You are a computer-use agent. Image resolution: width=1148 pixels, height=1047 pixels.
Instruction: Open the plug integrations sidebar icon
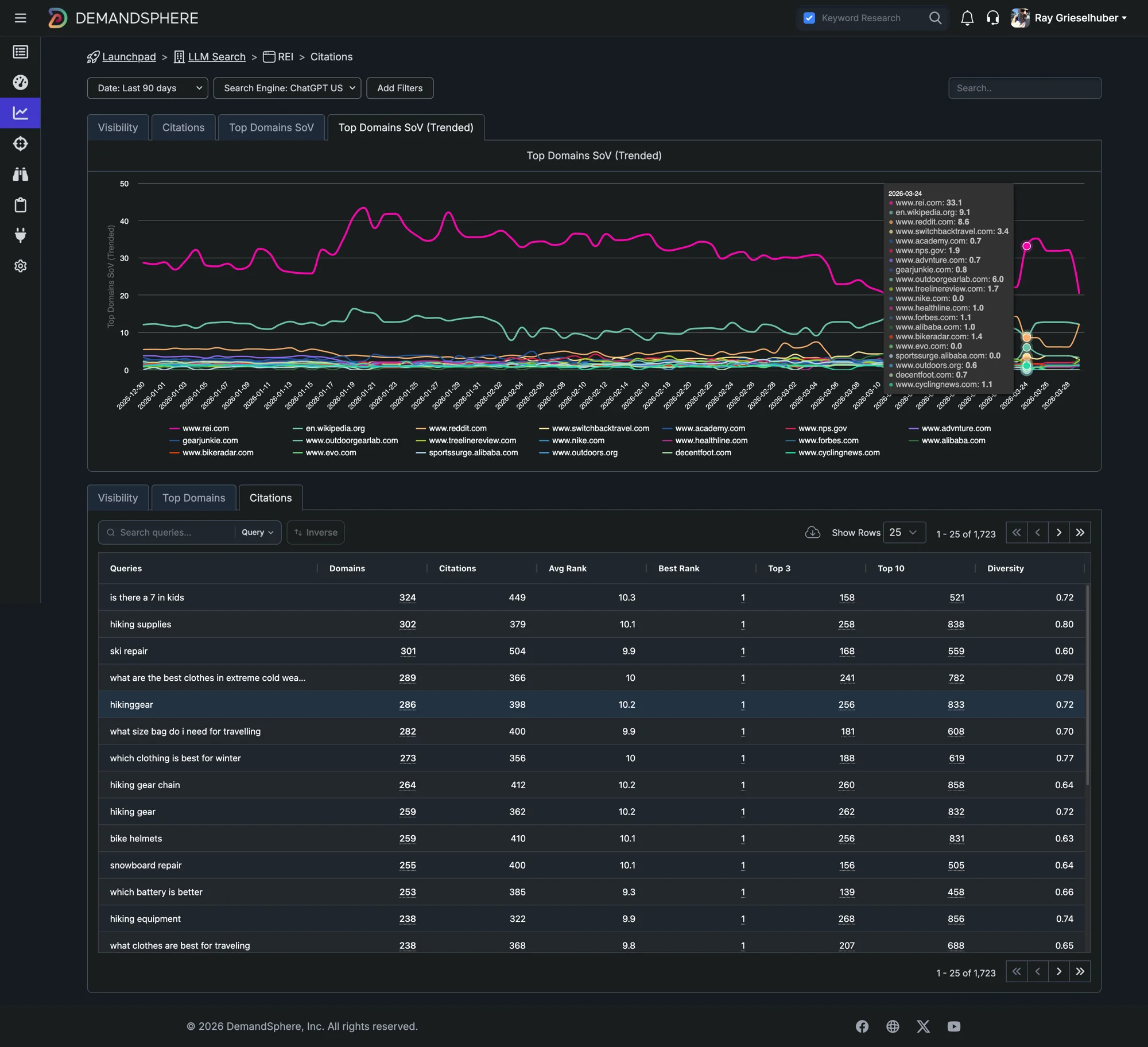pos(21,235)
